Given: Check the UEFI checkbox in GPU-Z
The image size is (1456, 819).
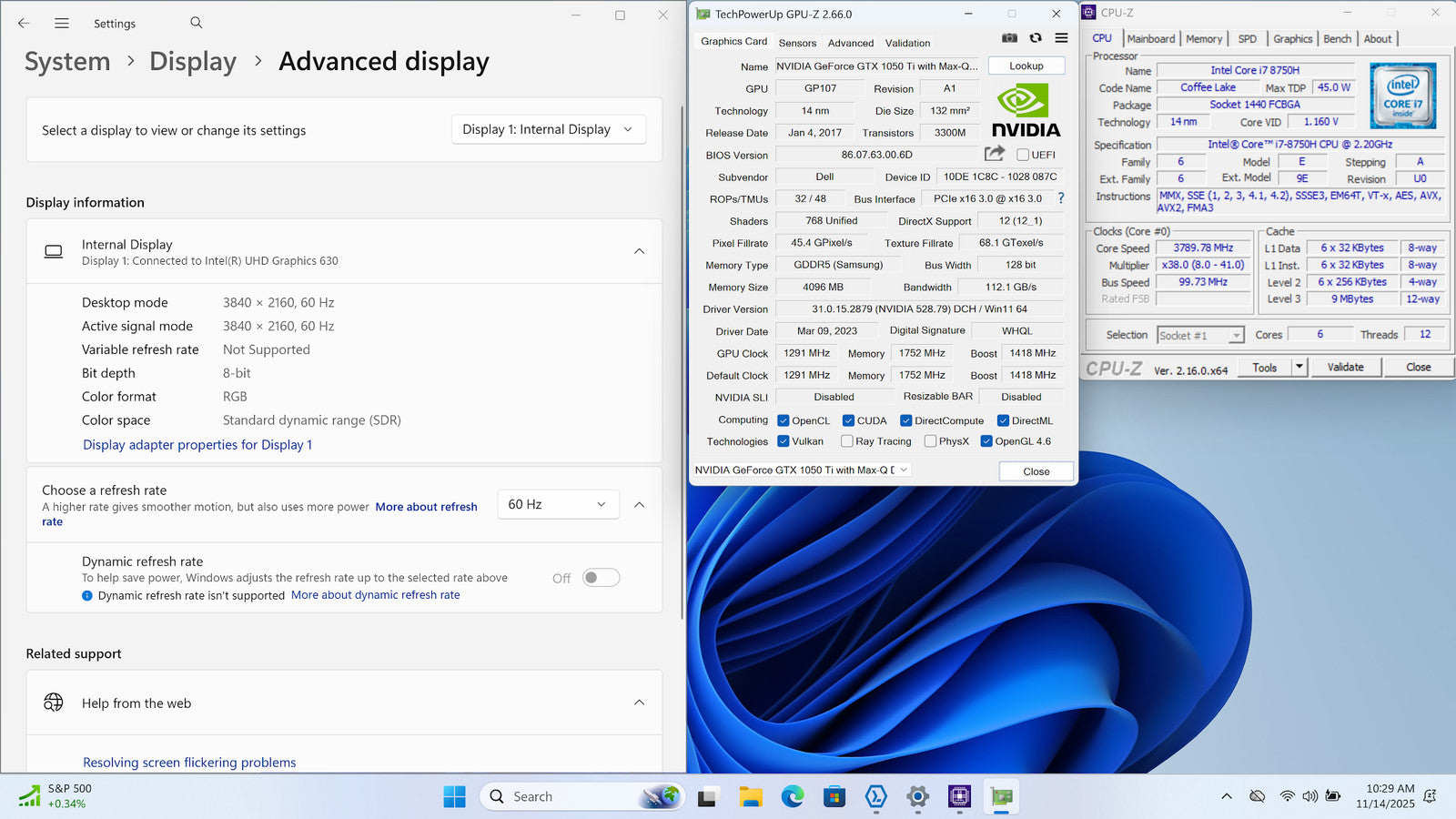Looking at the screenshot, I should click(1023, 155).
